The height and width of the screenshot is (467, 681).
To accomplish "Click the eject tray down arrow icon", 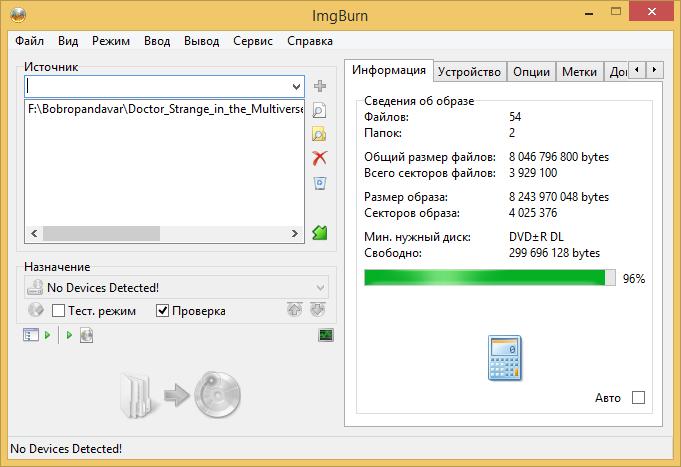I will click(317, 310).
